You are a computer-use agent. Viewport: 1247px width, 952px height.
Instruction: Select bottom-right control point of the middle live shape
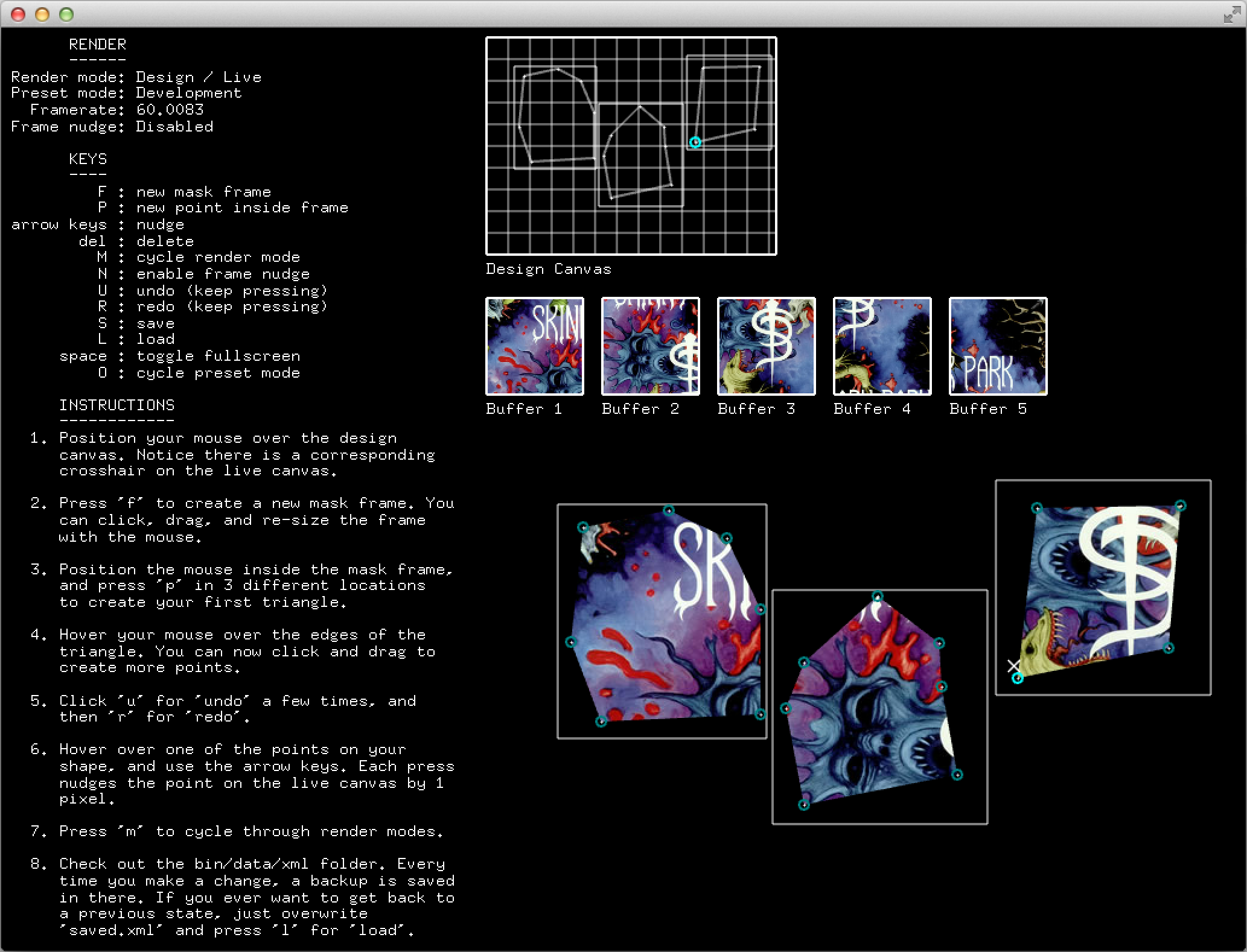pos(957,775)
